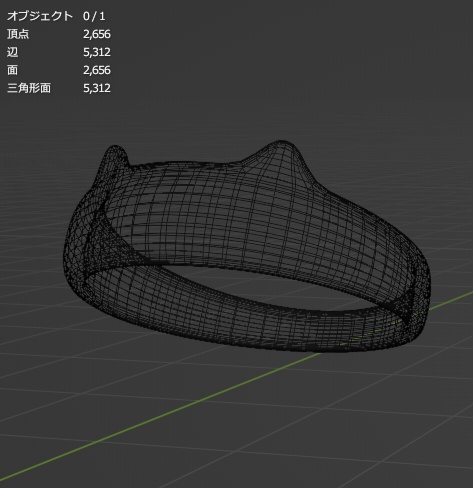Screen dimensions: 473x488
Task: Click the オブジェクト statistics label
Action: [40, 16]
